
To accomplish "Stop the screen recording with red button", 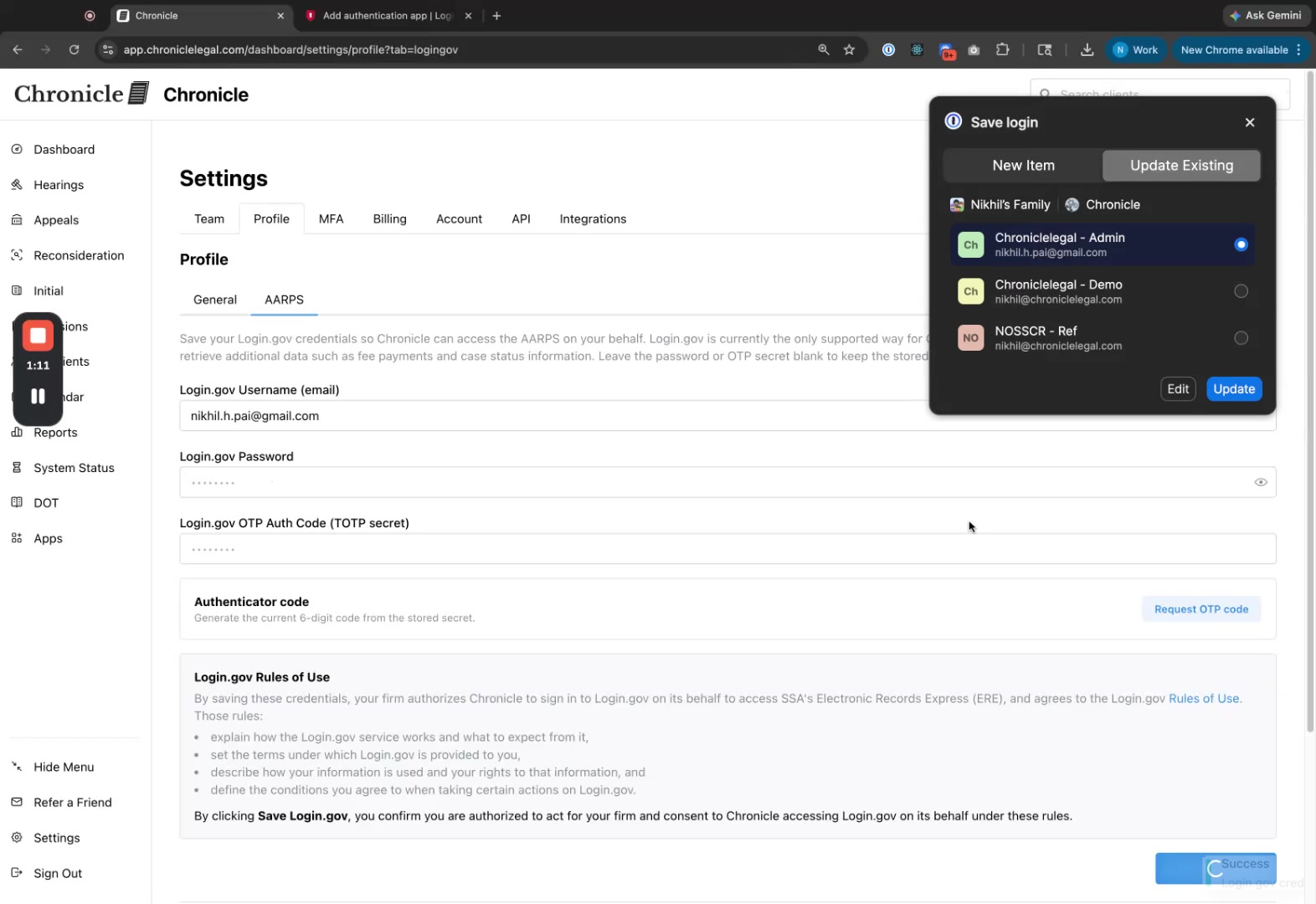I will coord(38,336).
